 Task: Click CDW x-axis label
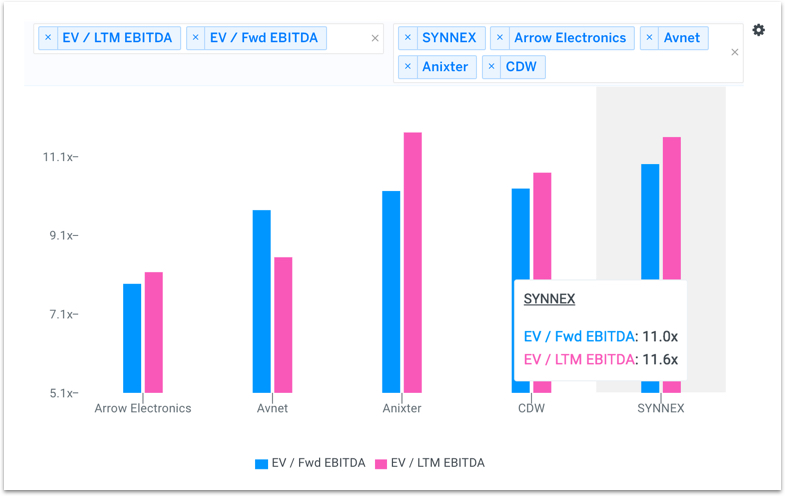click(531, 408)
